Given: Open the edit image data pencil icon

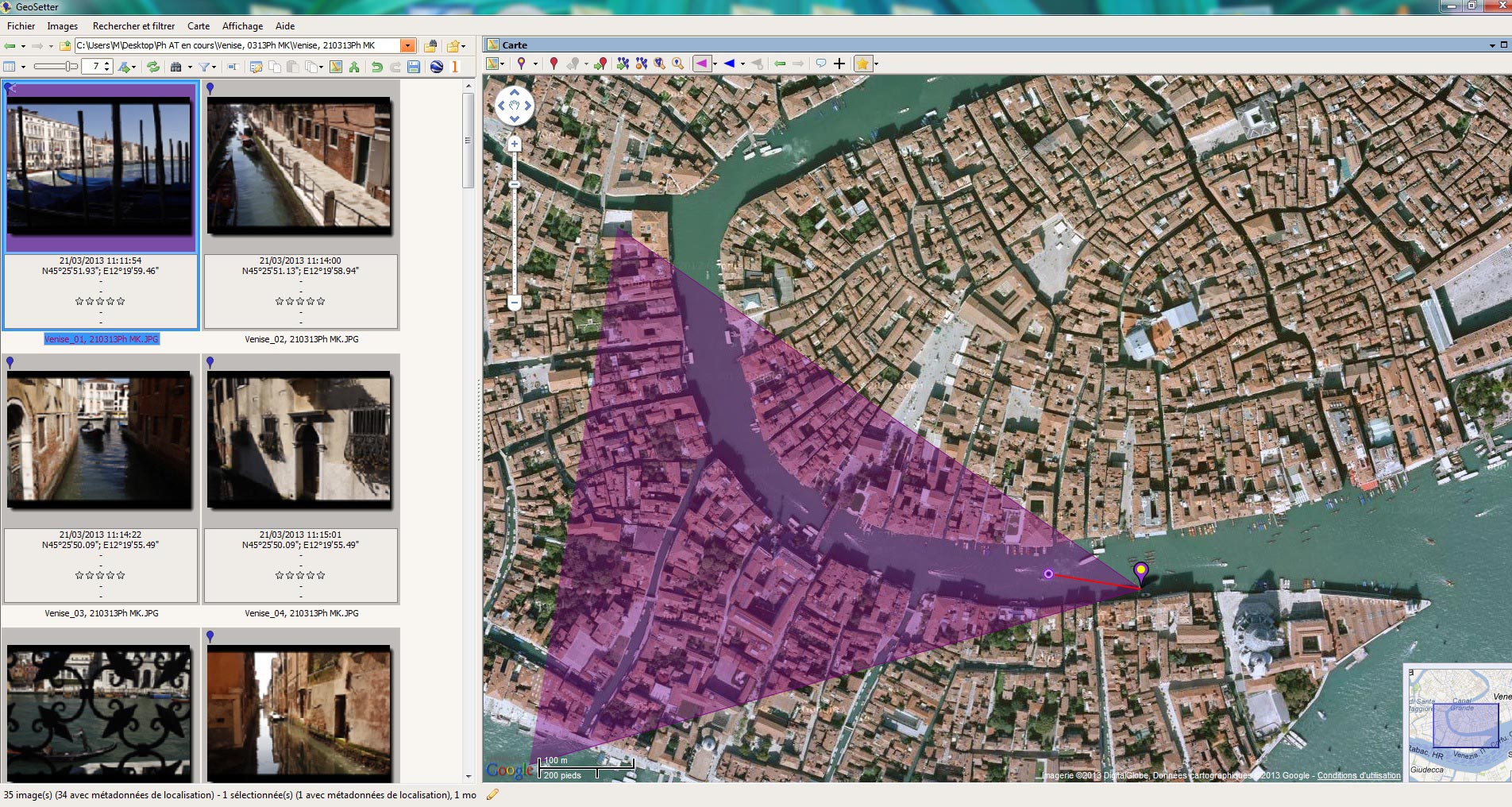Looking at the screenshot, I should (256, 67).
